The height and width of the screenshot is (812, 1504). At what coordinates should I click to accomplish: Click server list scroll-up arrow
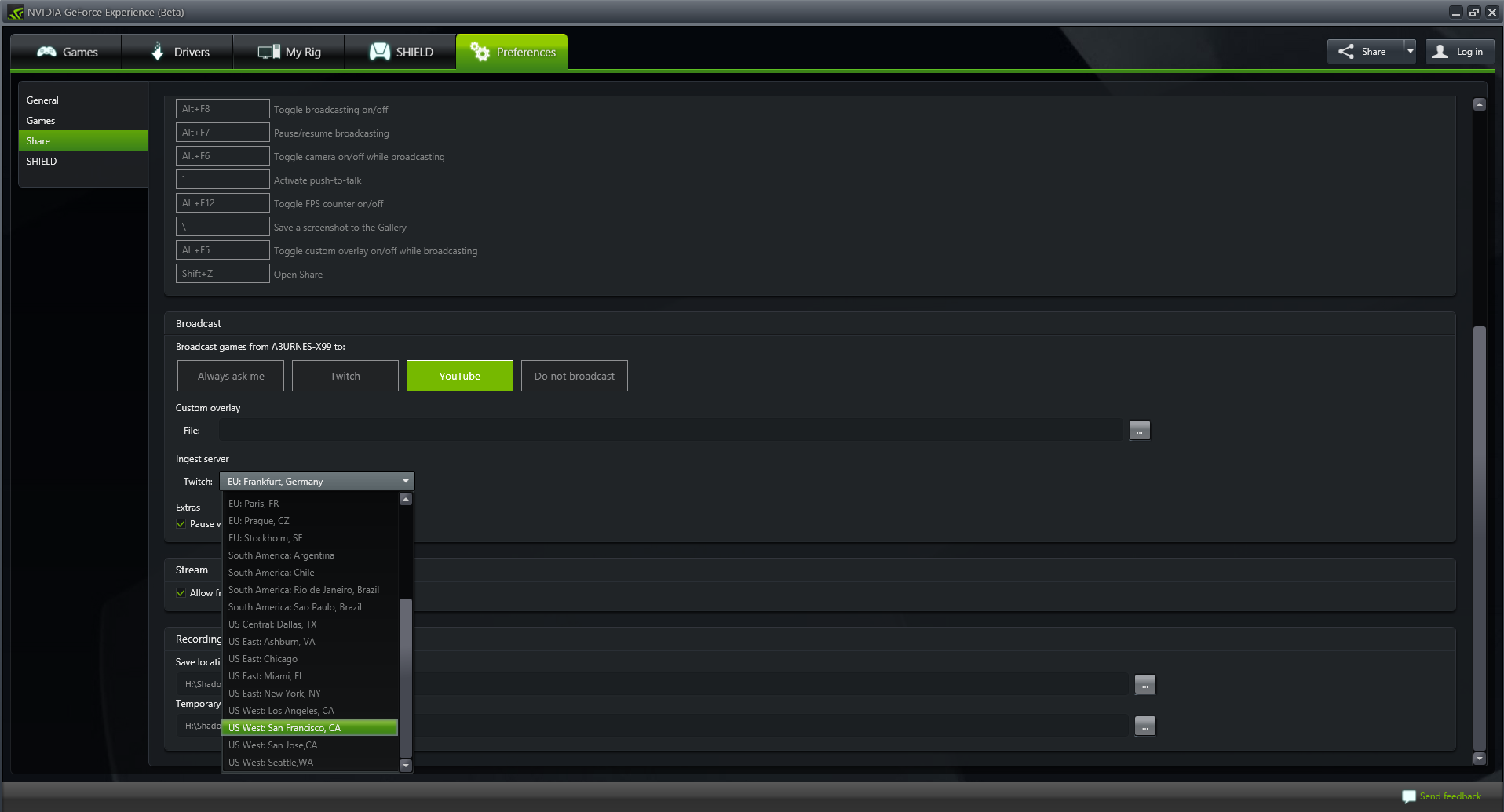406,499
